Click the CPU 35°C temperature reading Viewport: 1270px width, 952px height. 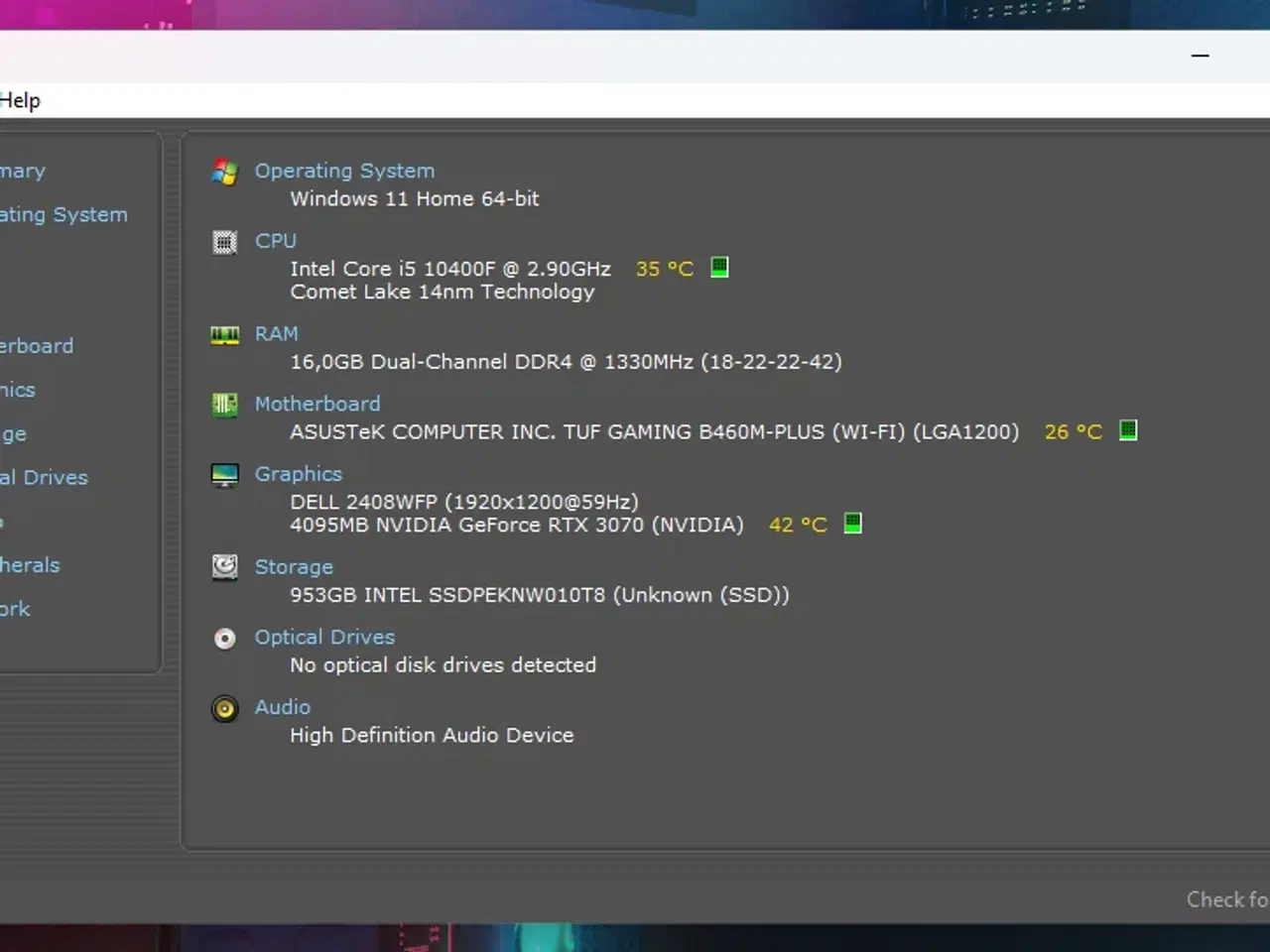(x=663, y=268)
